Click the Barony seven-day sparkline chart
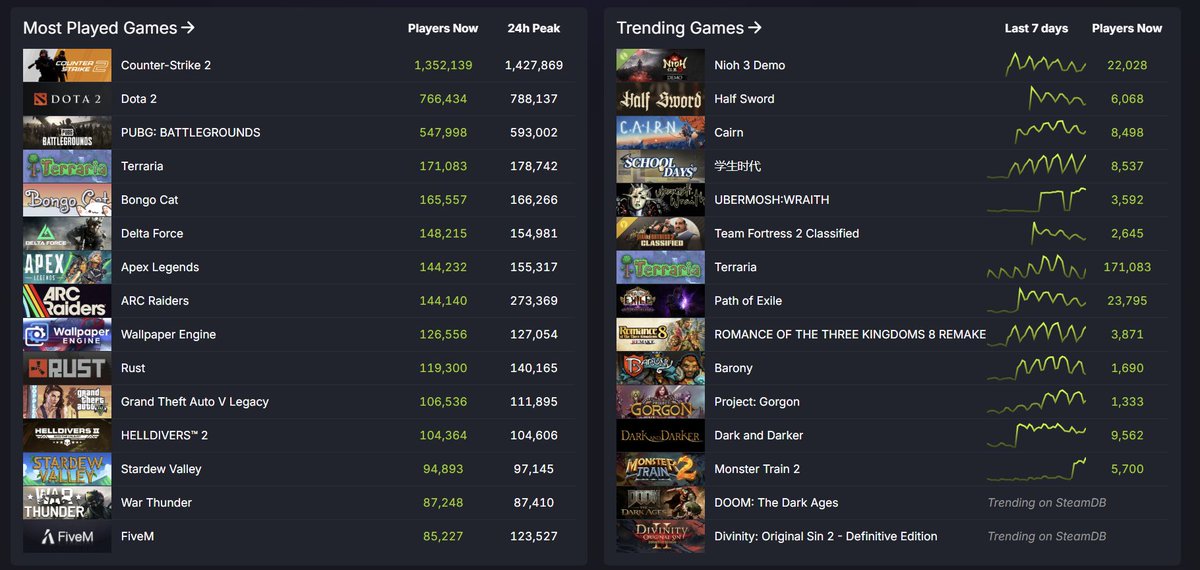 point(1036,368)
